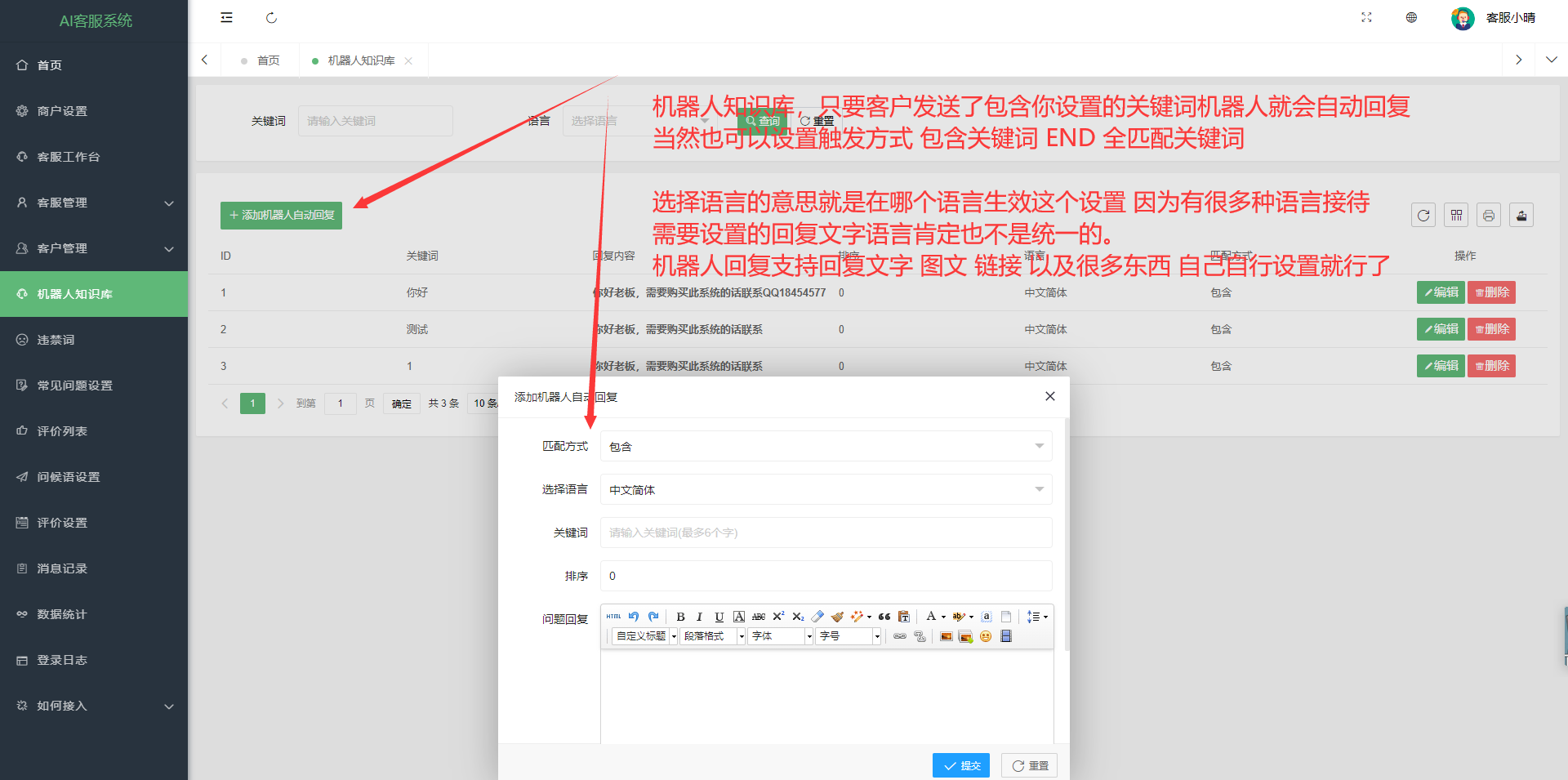Apply character border formatting
Screen dimensions: 1568x780
point(739,617)
